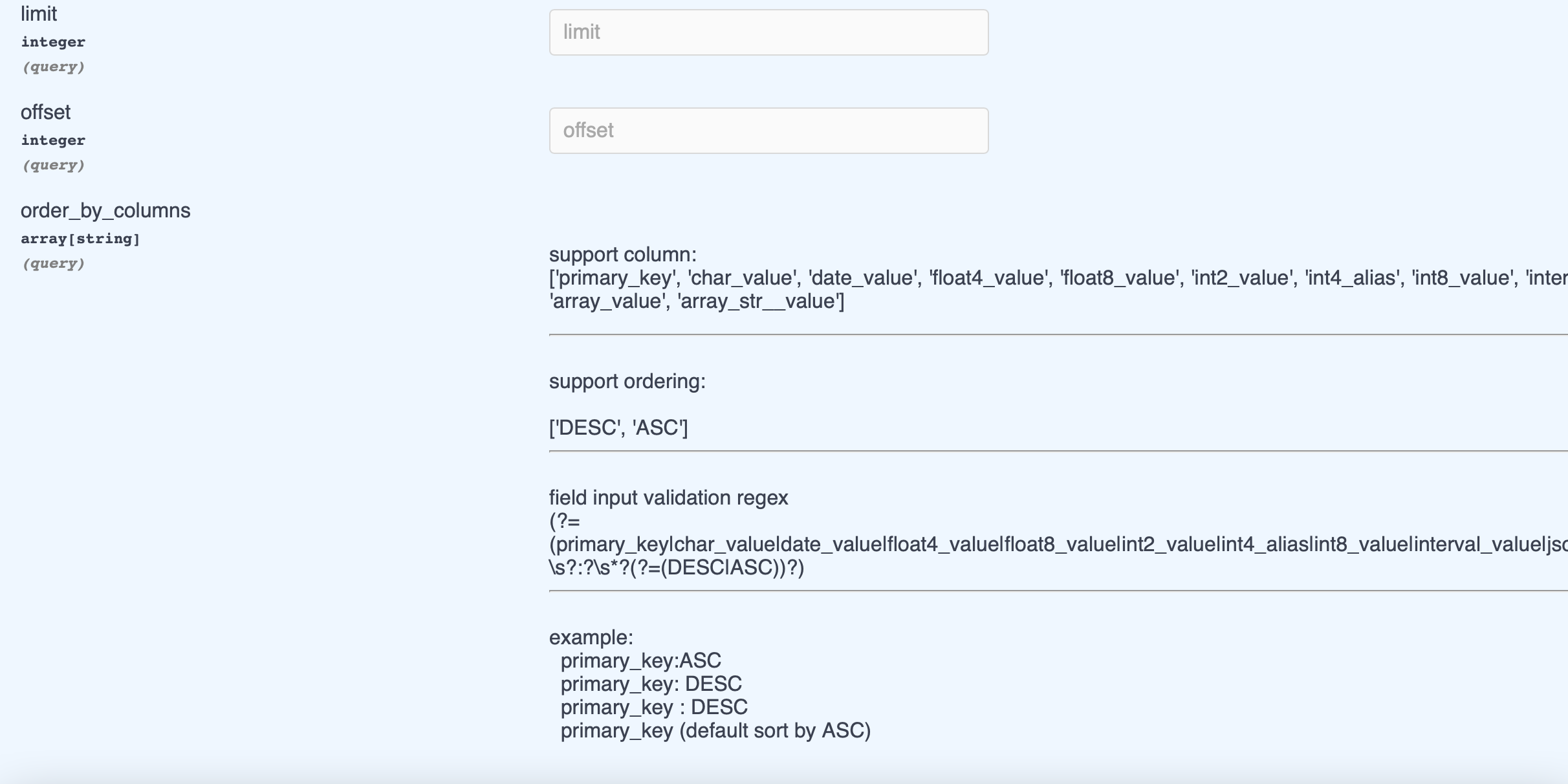
Task: Click inside the offset input field
Action: (x=768, y=129)
